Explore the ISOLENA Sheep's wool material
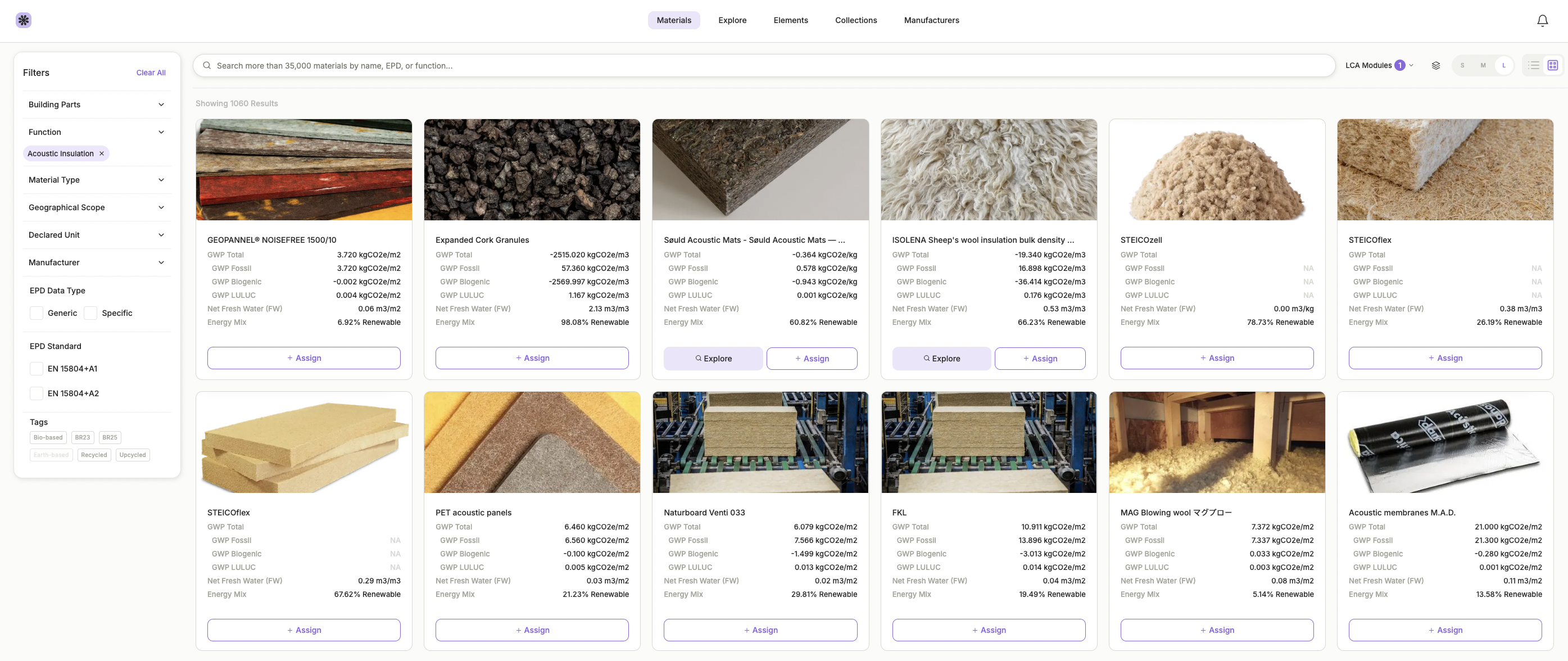Viewport: 1568px width, 661px height. click(941, 359)
